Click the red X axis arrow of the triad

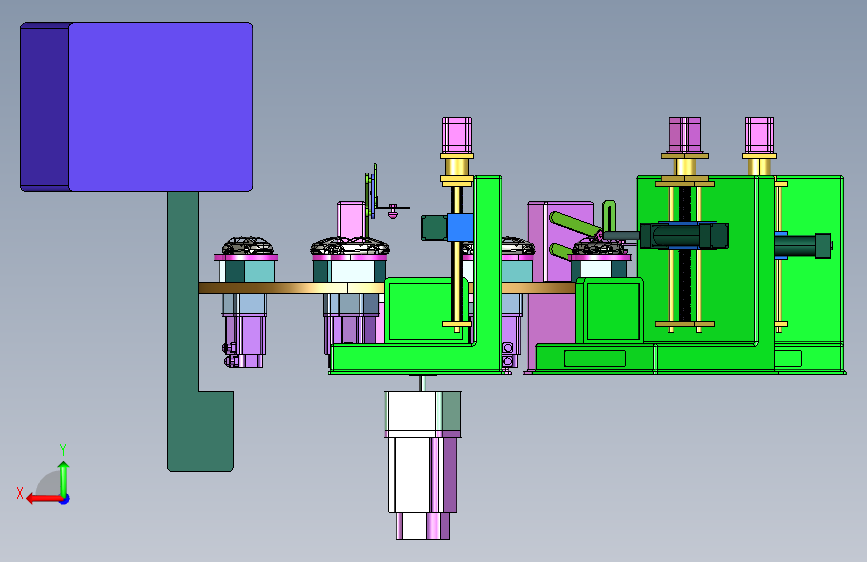[44, 499]
